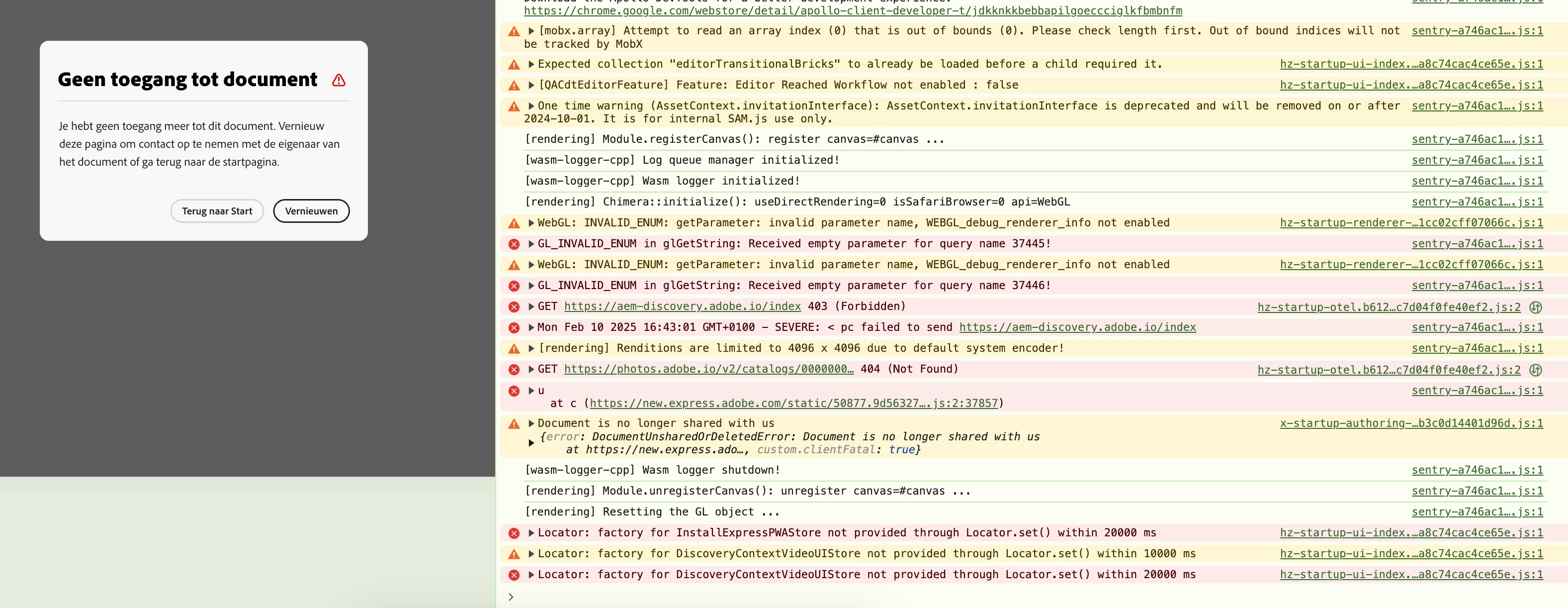1568x608 pixels.
Task: Click network request icon next to 403 Forbidden entry
Action: click(1535, 307)
